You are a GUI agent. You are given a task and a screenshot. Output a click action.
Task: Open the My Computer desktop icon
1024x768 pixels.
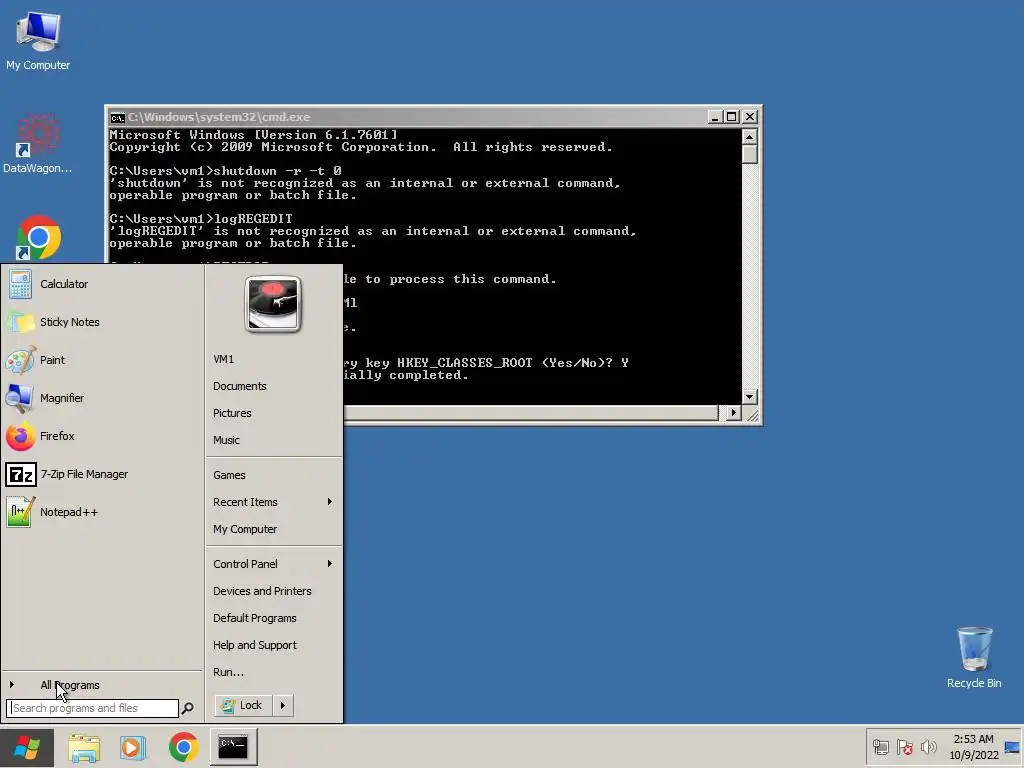(x=38, y=40)
